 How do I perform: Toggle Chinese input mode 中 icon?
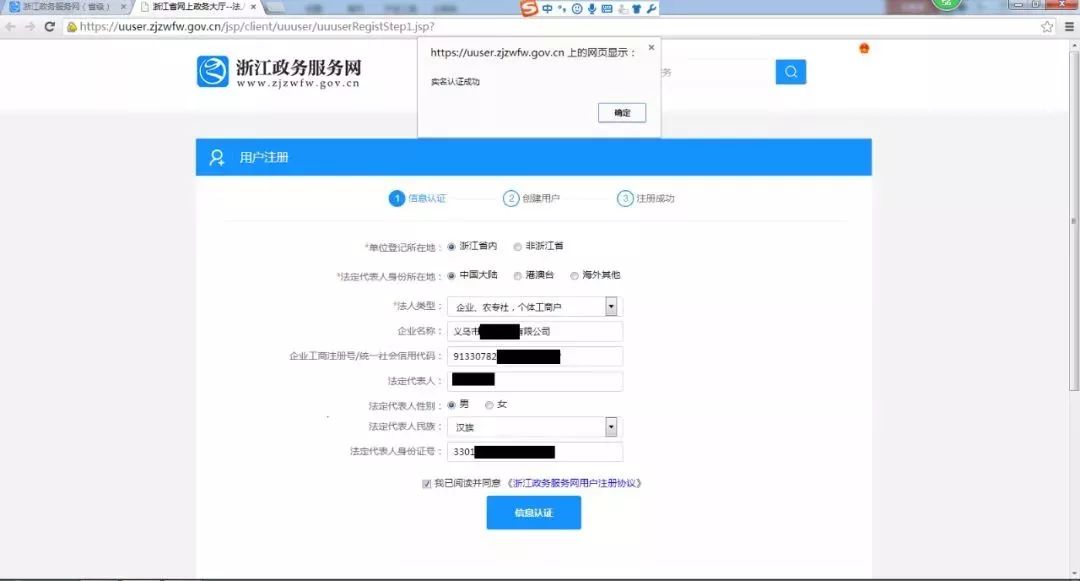tap(548, 9)
